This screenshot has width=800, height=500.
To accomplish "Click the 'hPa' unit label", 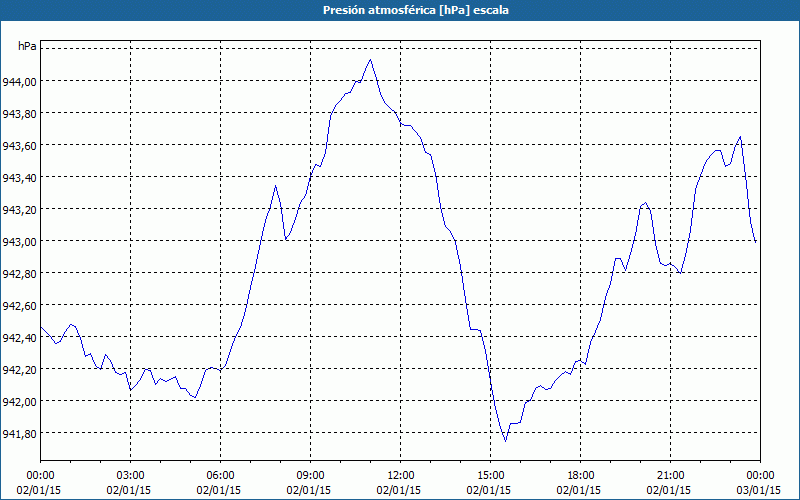I will click(x=27, y=46).
